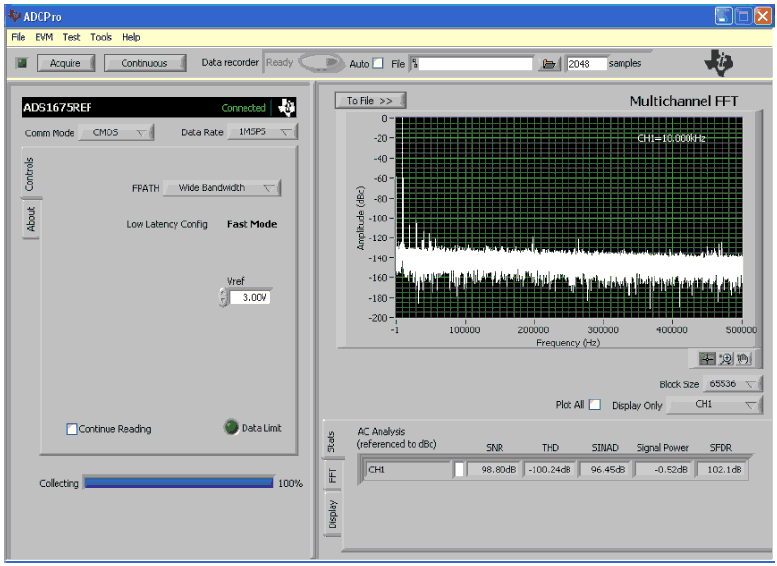777x566 pixels.
Task: Check the Continue Reading checkbox
Action: pyautogui.click(x=72, y=429)
